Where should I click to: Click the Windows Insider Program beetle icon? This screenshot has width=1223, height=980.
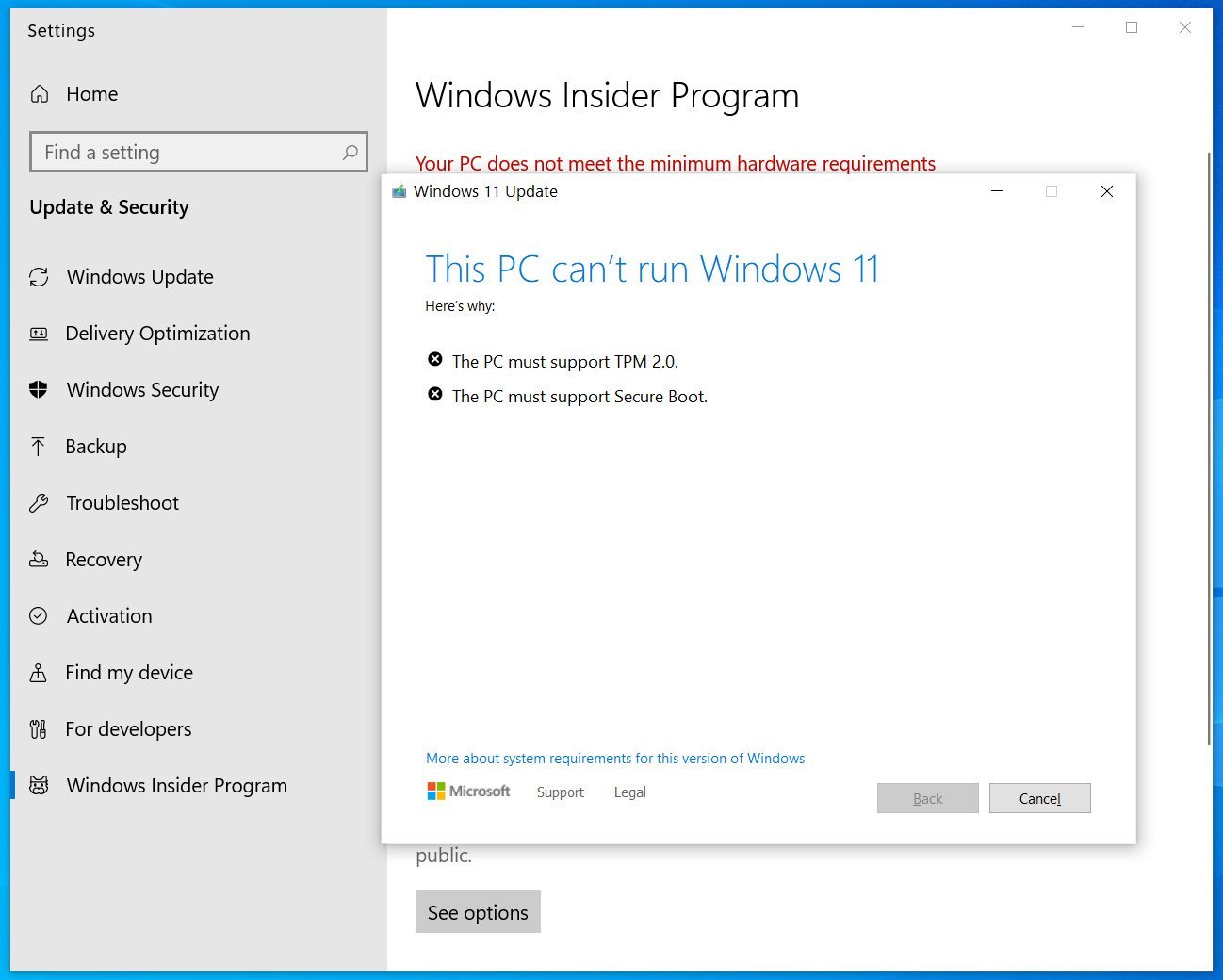click(39, 785)
